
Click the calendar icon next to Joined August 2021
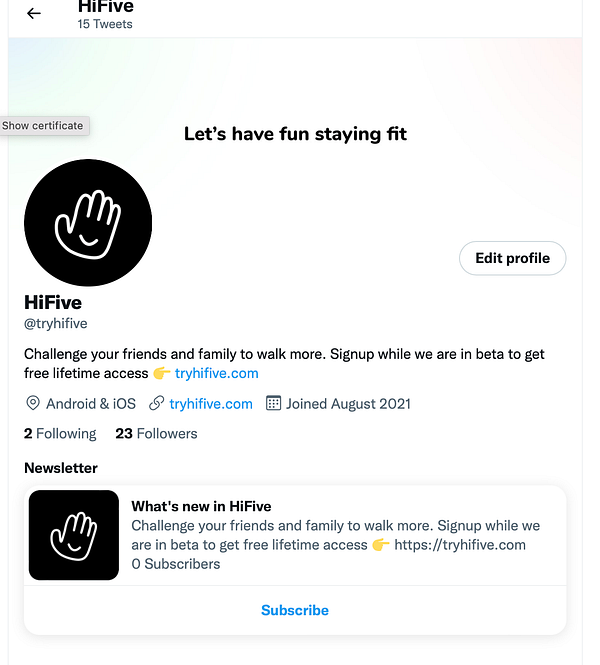pos(273,403)
